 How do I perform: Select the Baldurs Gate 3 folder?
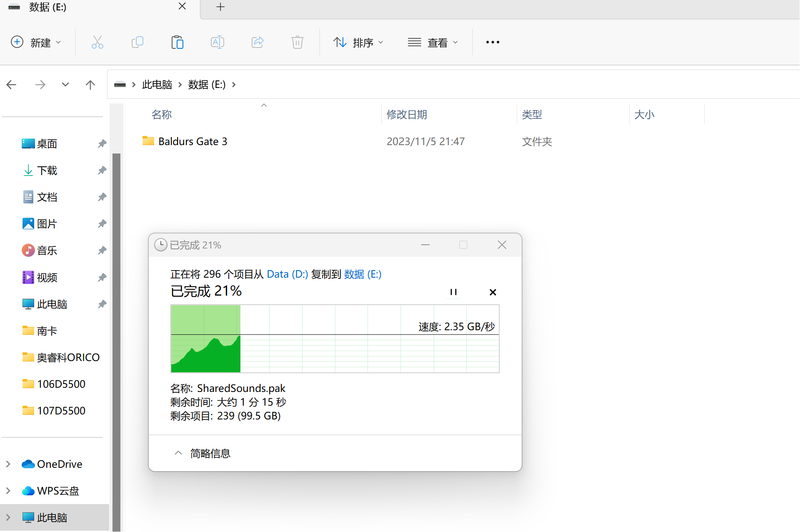[x=185, y=141]
